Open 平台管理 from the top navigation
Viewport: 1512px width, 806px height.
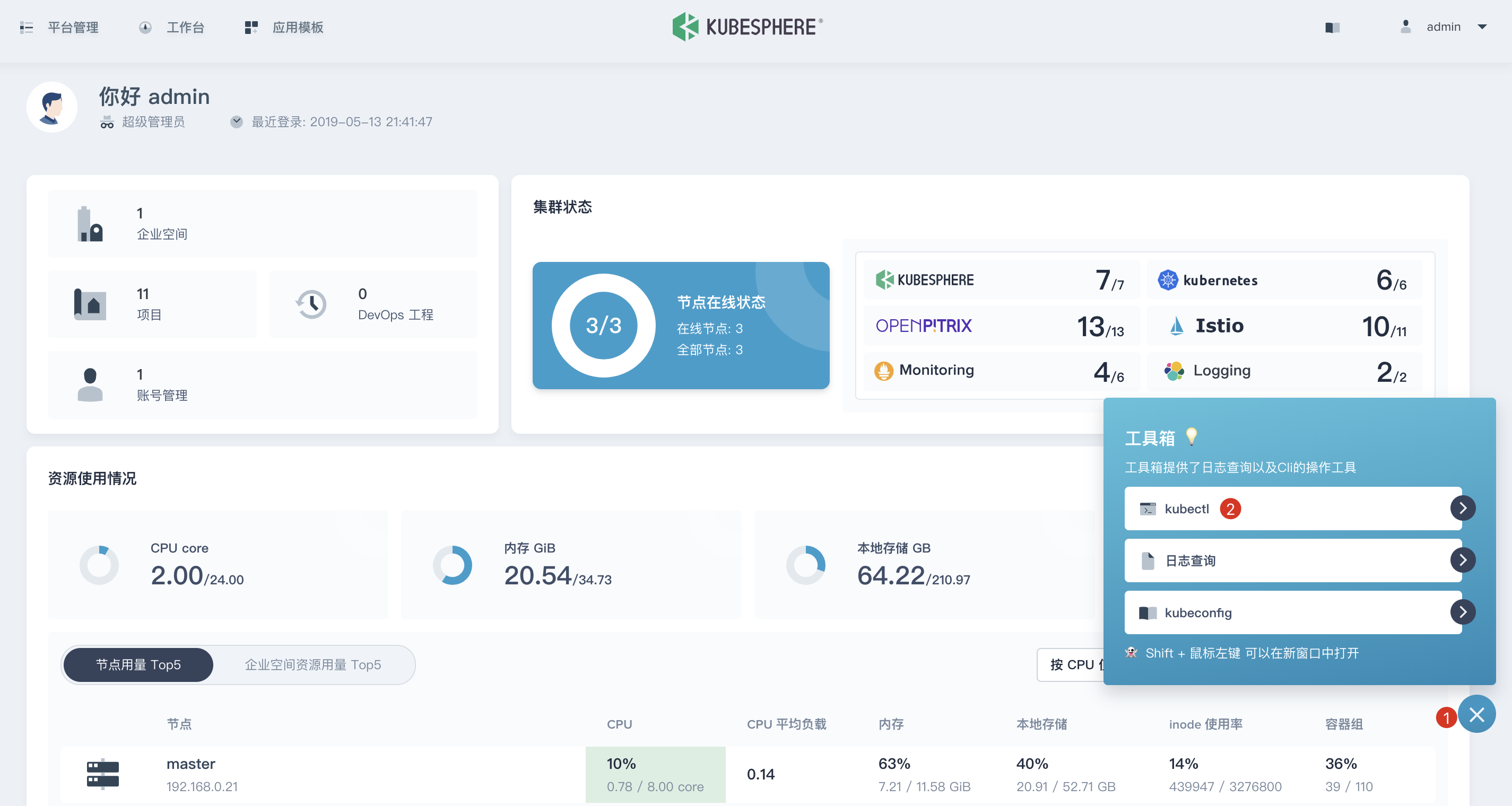point(73,27)
